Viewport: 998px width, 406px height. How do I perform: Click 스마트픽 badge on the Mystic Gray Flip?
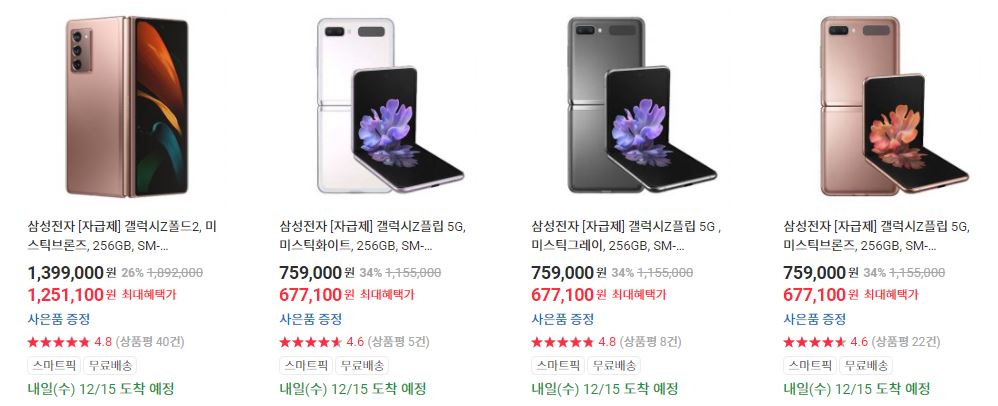click(557, 365)
